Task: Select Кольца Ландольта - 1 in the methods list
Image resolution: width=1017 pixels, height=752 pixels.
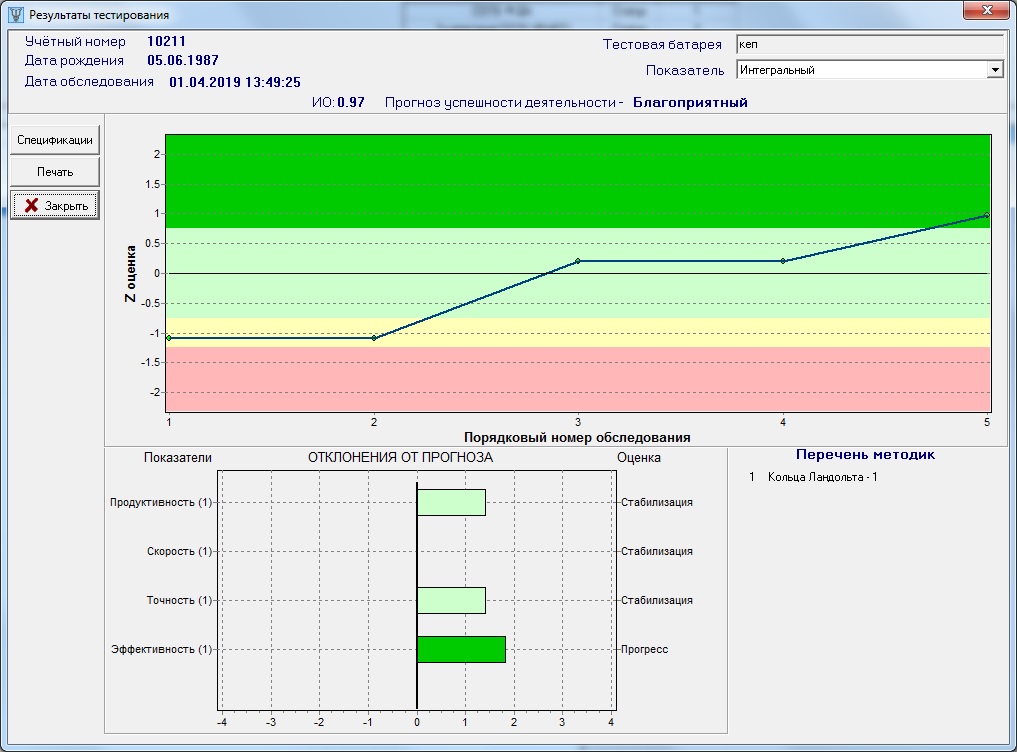Action: click(822, 477)
